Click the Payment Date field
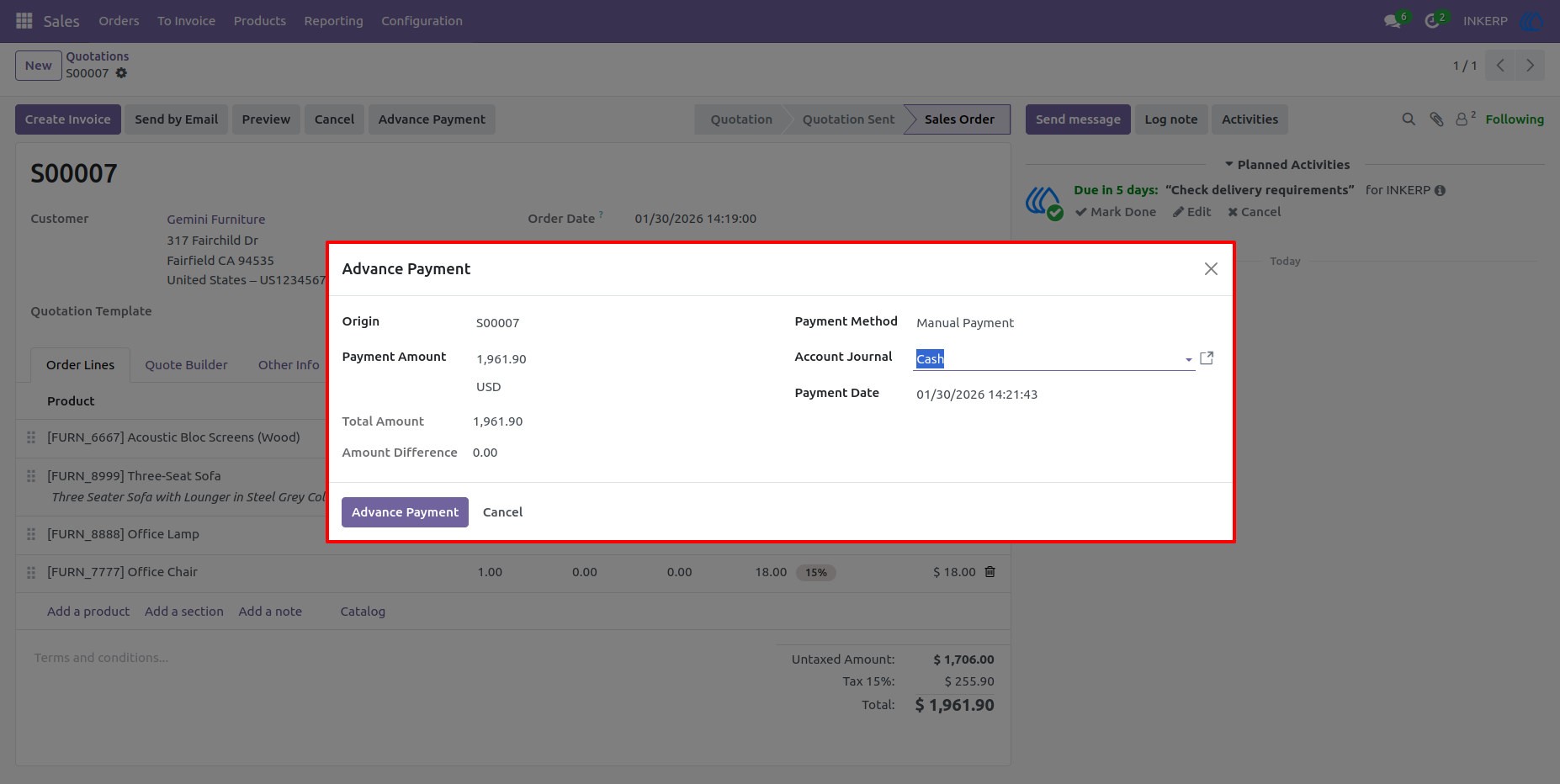Viewport: 1560px width, 784px height. click(x=1064, y=395)
